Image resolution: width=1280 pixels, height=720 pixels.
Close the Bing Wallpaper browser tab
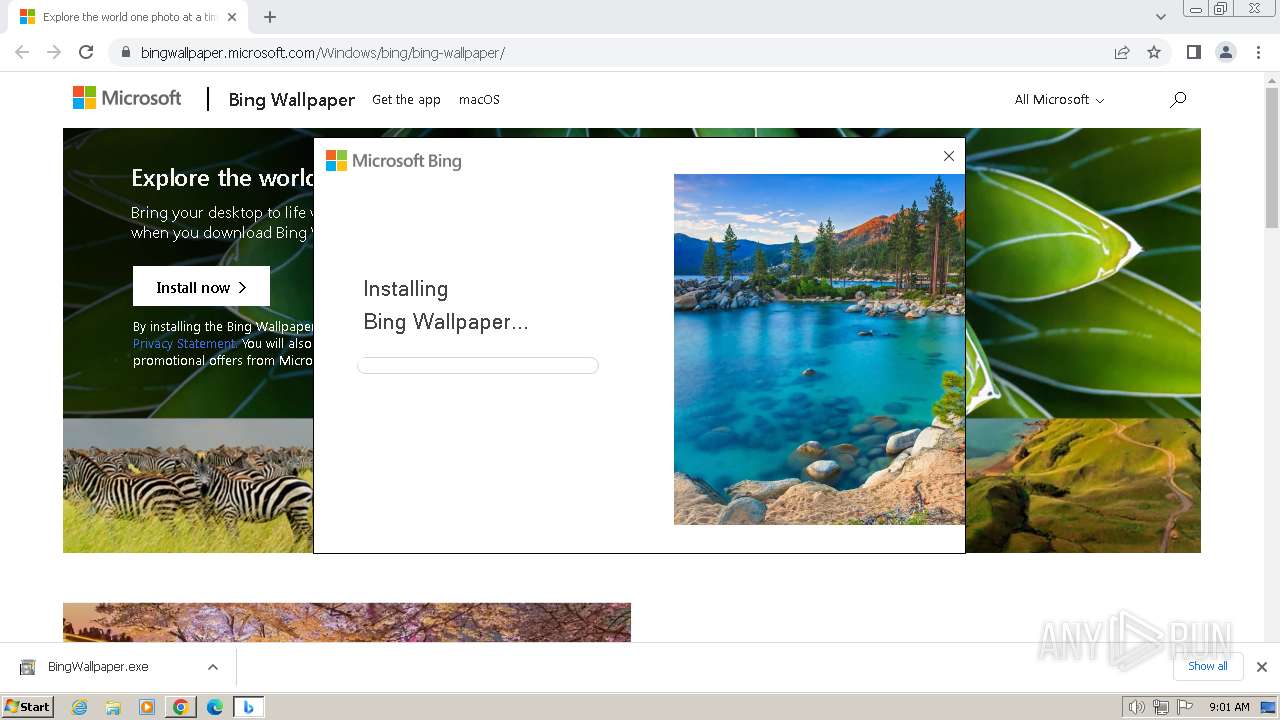(x=232, y=17)
